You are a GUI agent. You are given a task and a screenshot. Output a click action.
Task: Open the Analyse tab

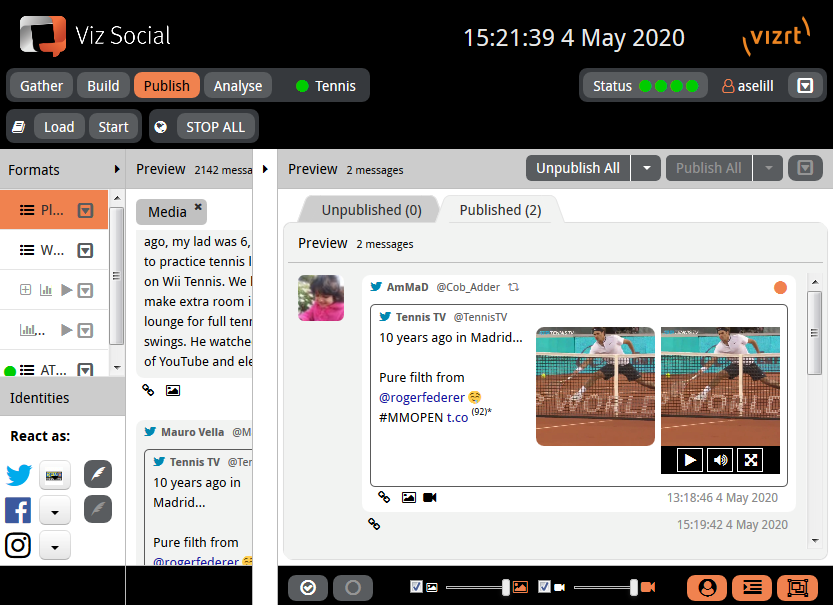click(x=238, y=86)
